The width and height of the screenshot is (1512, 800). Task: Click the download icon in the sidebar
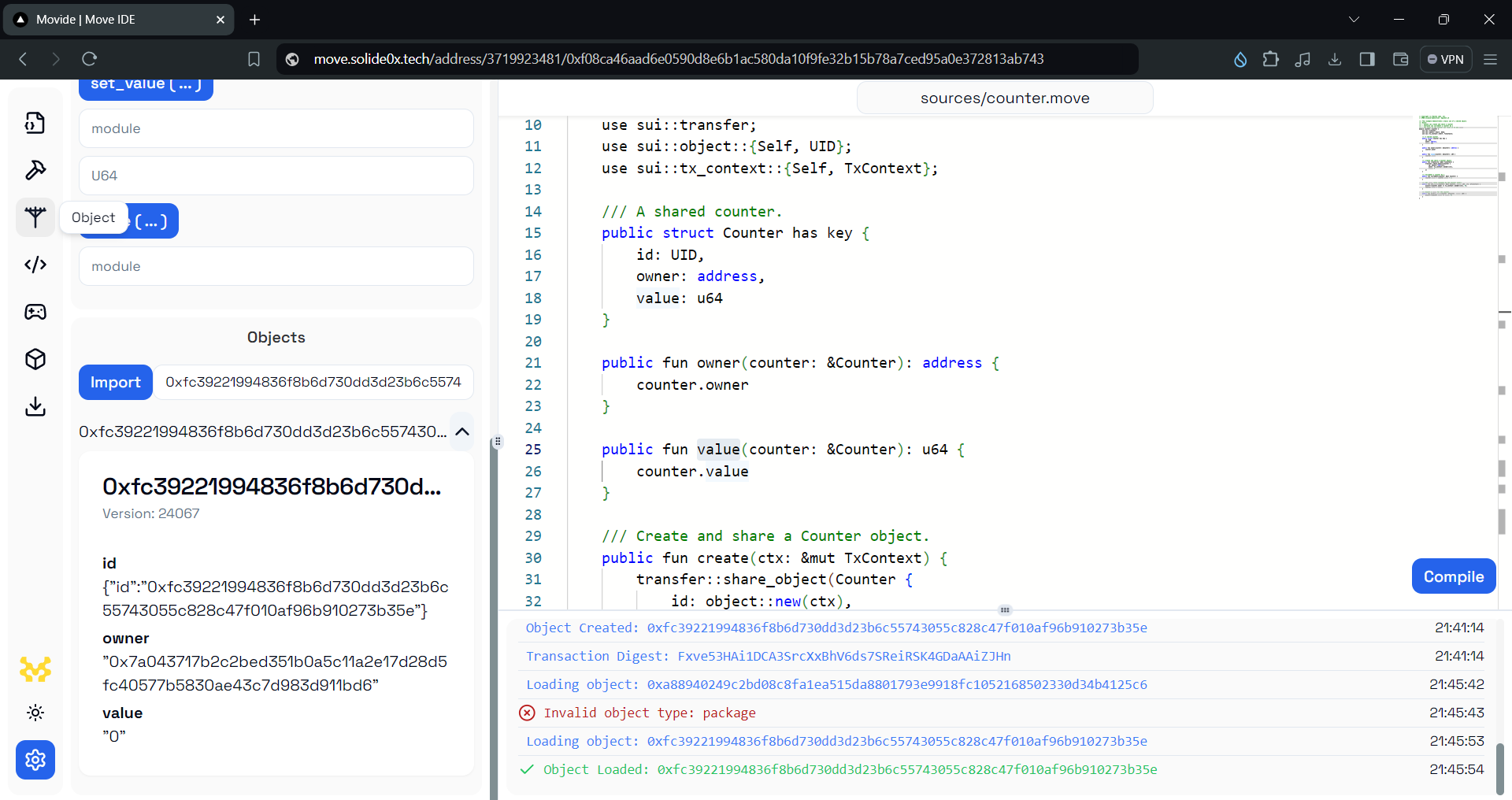[35, 406]
